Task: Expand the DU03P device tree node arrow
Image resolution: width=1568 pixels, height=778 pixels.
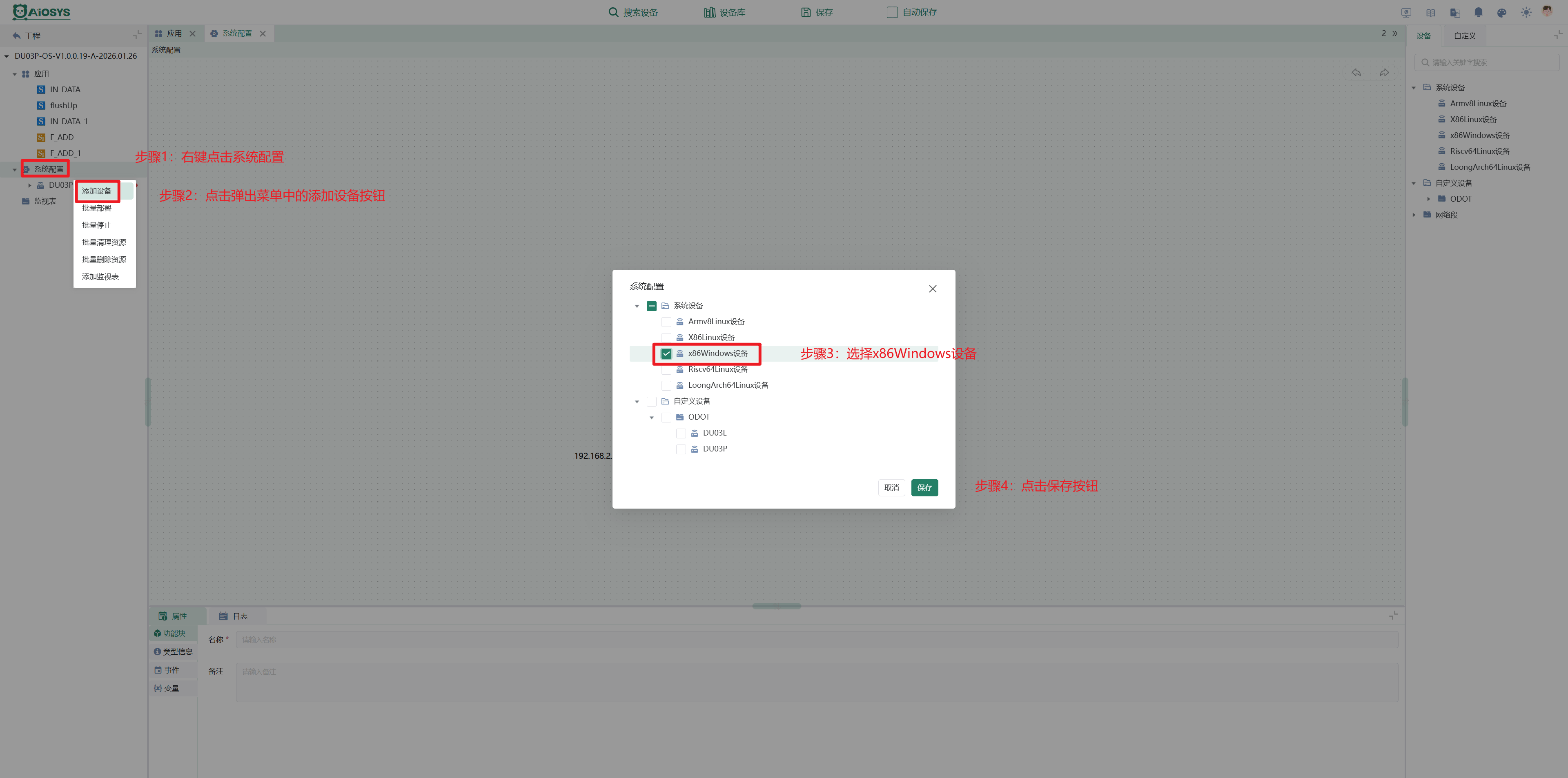Action: pyautogui.click(x=29, y=185)
